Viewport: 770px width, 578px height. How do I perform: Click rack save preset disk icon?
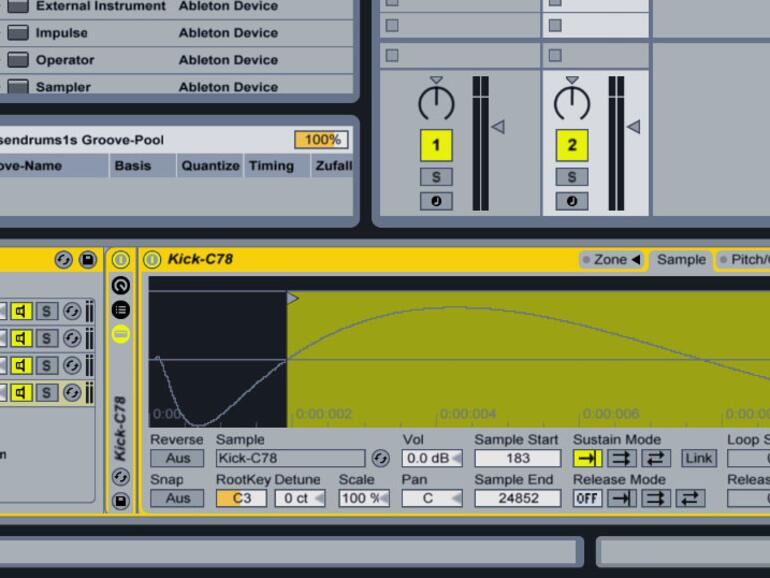coord(88,260)
